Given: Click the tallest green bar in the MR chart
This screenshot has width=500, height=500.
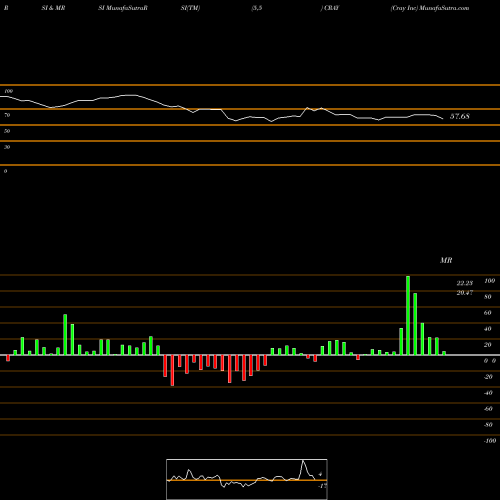Looking at the screenshot, I should click(x=408, y=315).
